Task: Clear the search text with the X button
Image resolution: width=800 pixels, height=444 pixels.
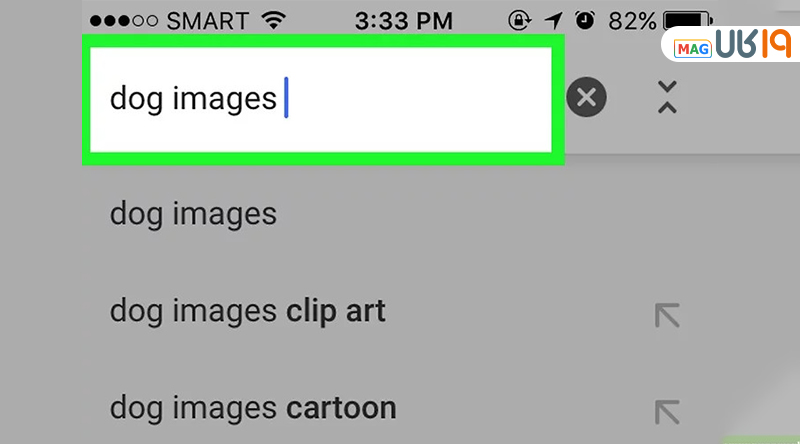Action: [x=586, y=97]
